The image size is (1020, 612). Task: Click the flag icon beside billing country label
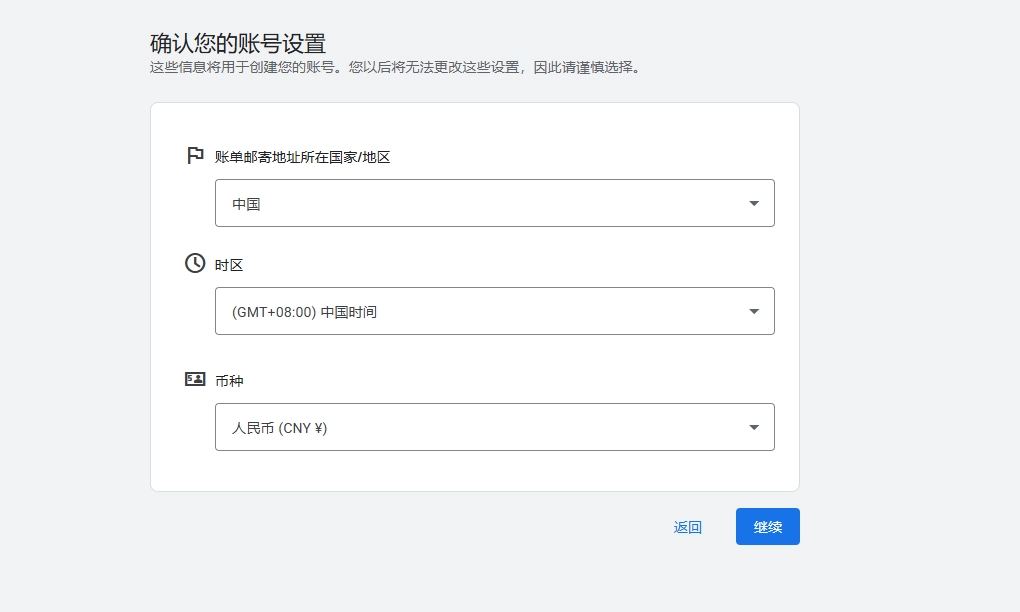tap(195, 155)
